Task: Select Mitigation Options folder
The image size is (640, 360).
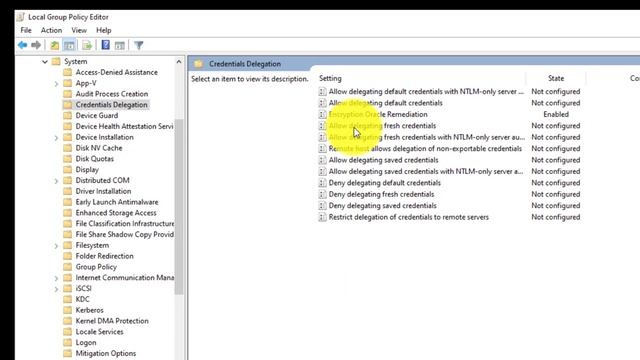Action: coord(106,353)
